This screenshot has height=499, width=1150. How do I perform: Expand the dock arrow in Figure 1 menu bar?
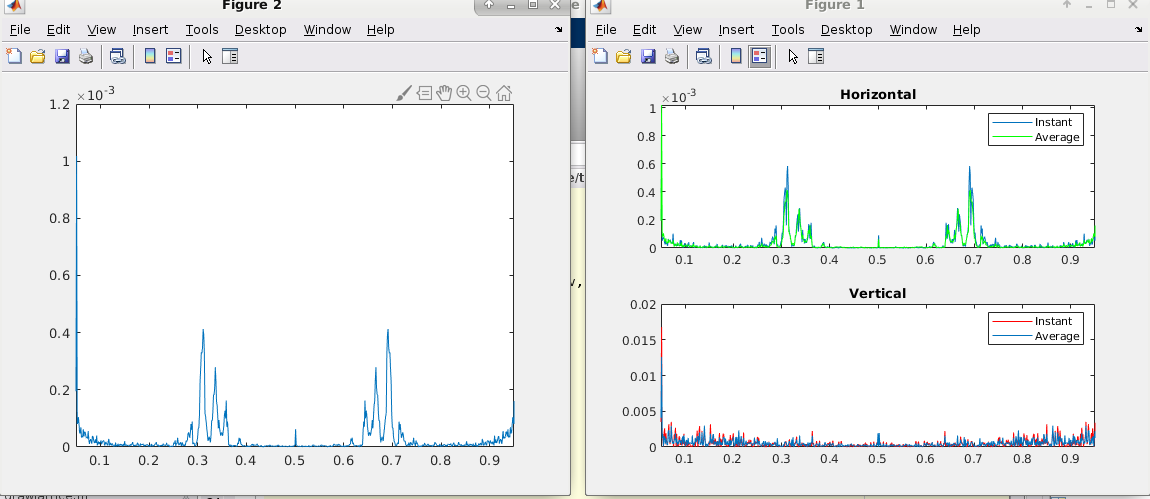[x=1139, y=30]
